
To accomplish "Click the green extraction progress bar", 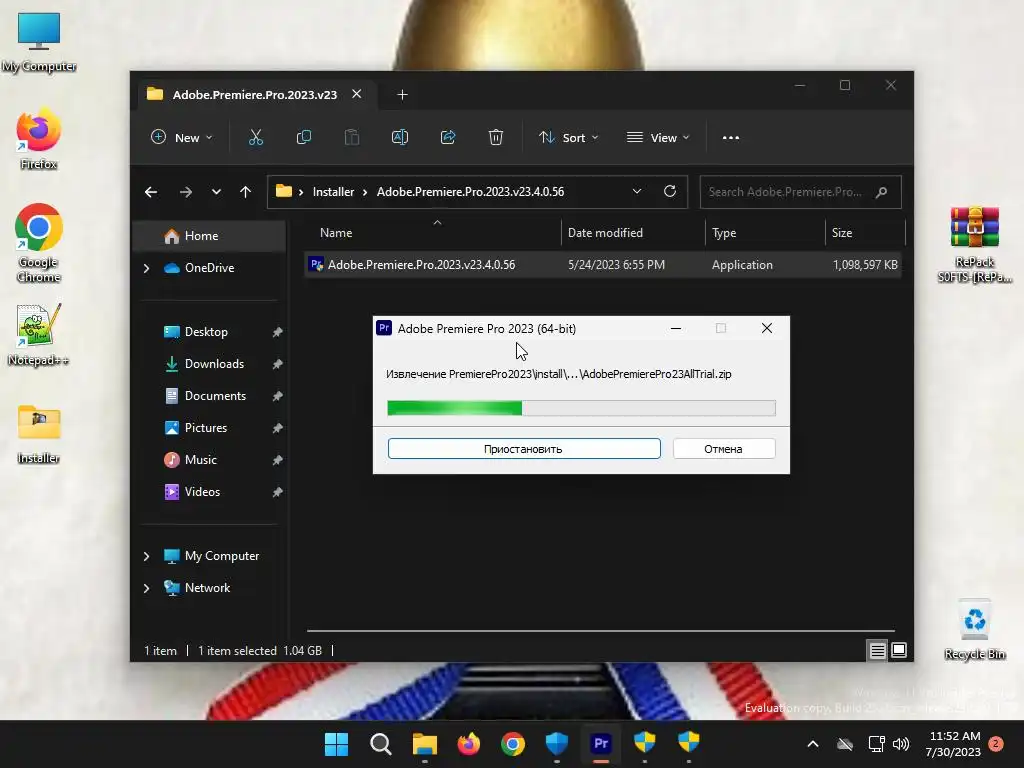I will pyautogui.click(x=581, y=408).
